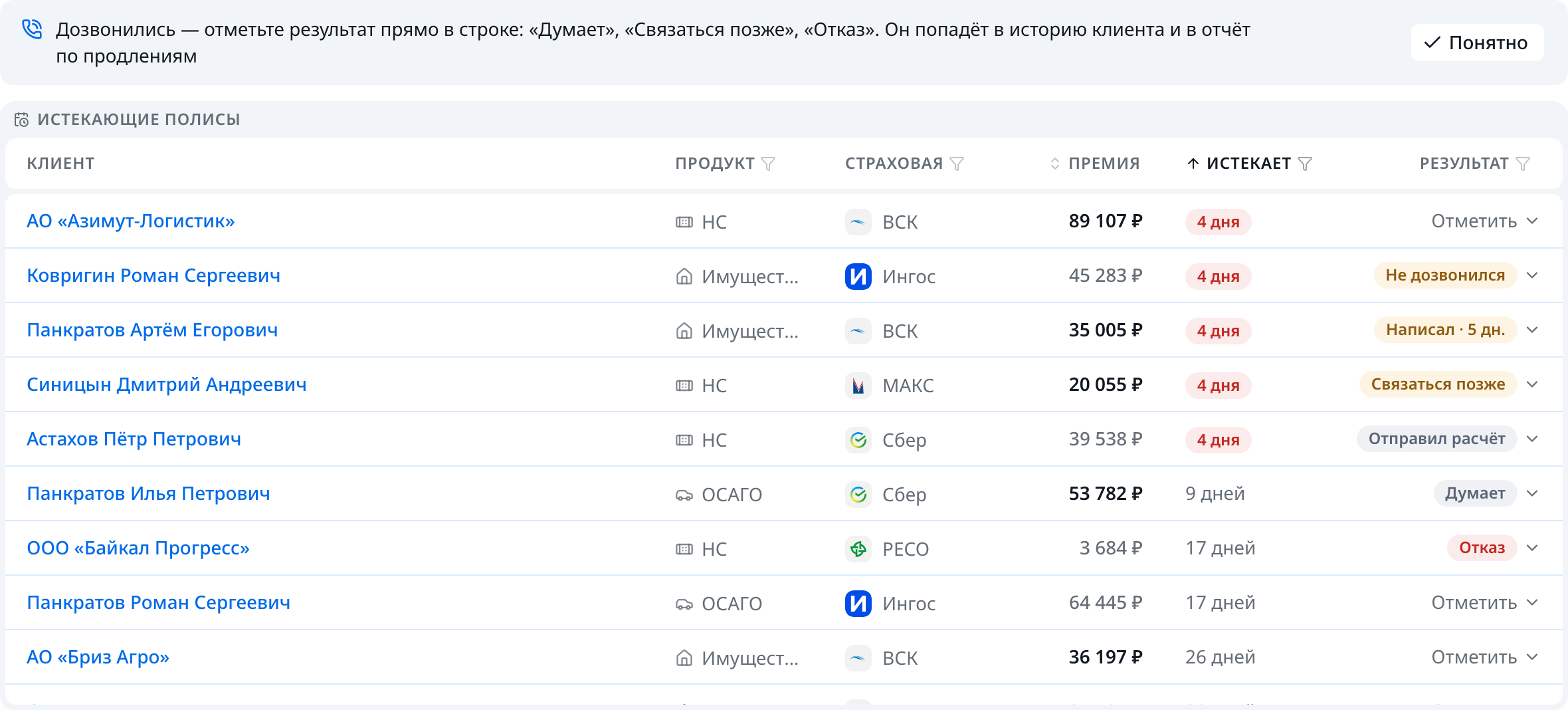Click the НС product icon for Азимут-Логистик
Viewport: 1568px width, 710px height.
[684, 222]
